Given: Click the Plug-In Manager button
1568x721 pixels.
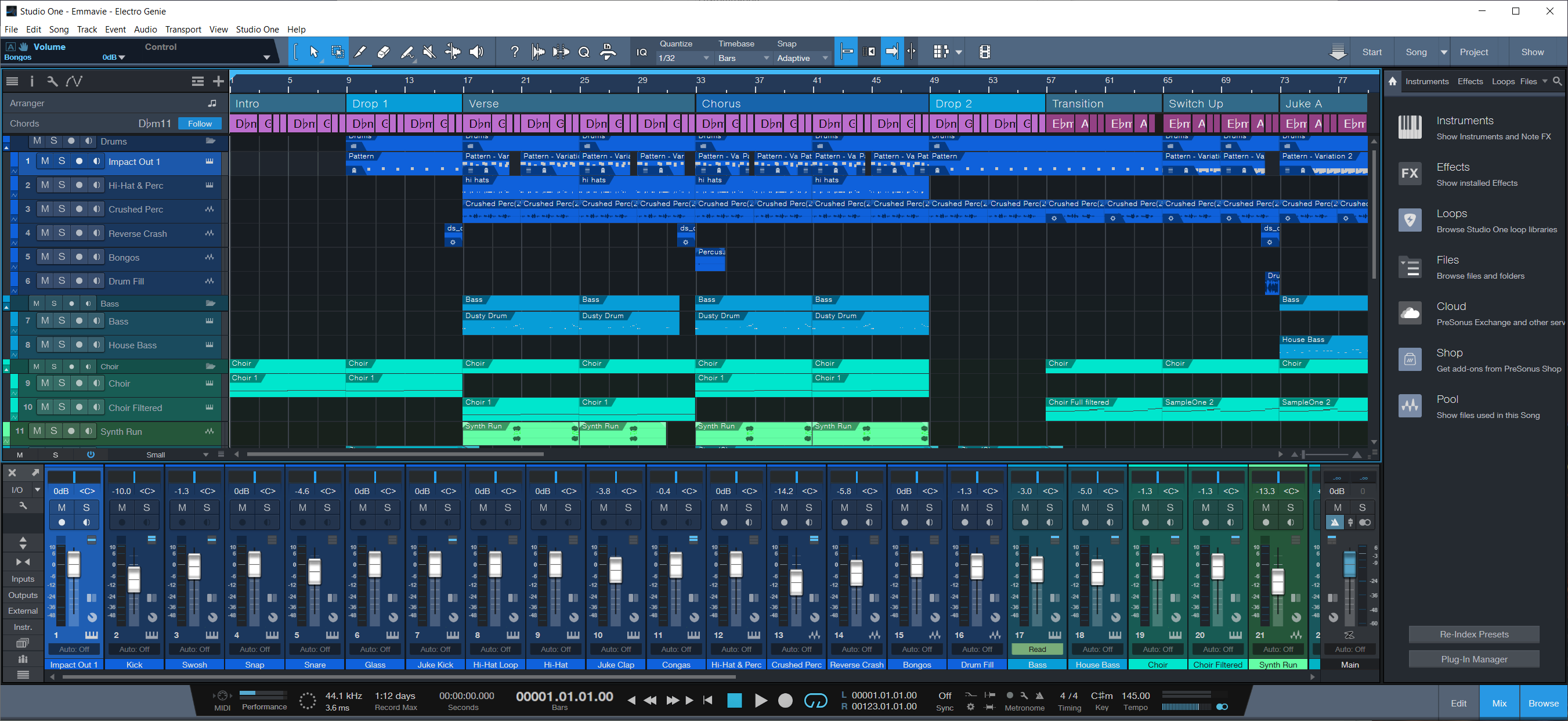Looking at the screenshot, I should [x=1473, y=659].
